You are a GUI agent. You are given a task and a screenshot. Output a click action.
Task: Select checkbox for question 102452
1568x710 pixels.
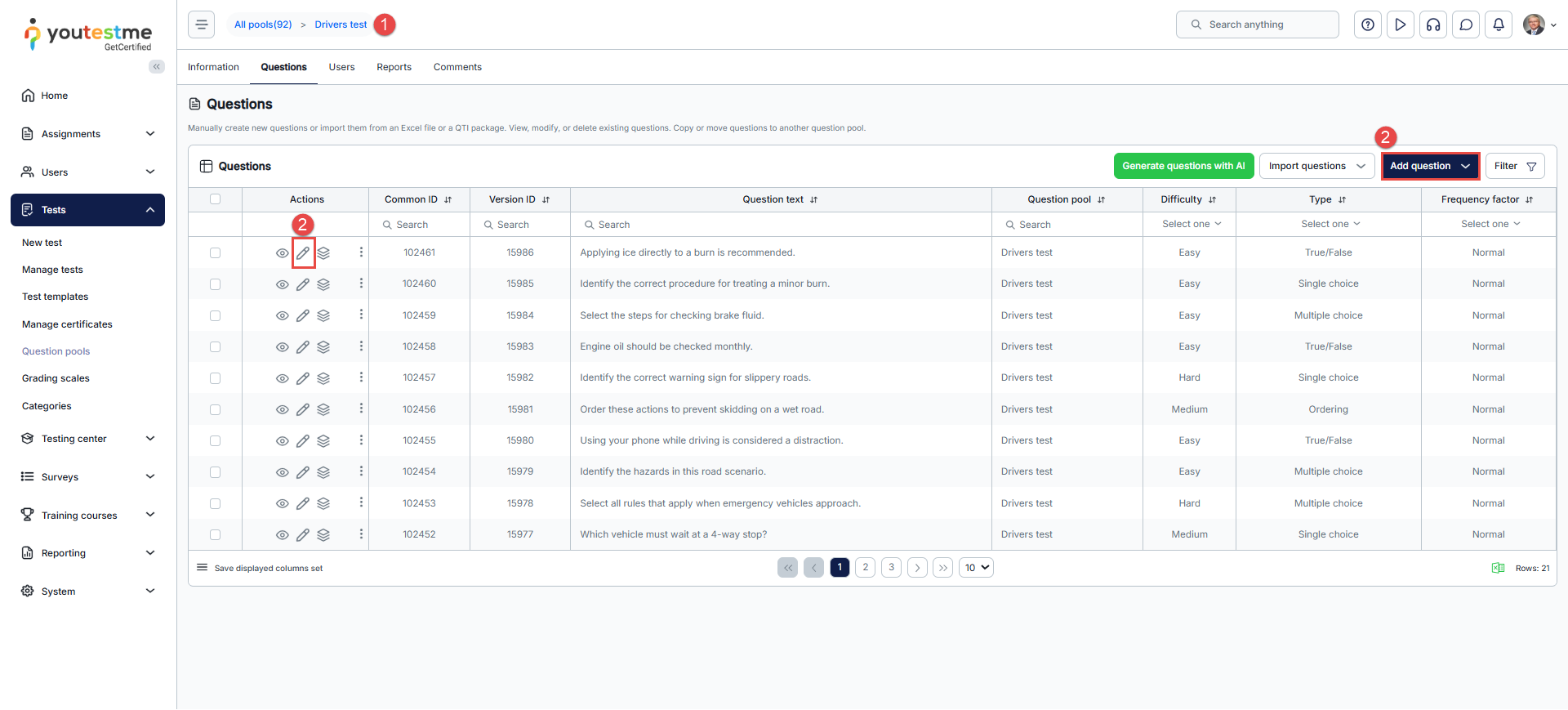point(215,535)
